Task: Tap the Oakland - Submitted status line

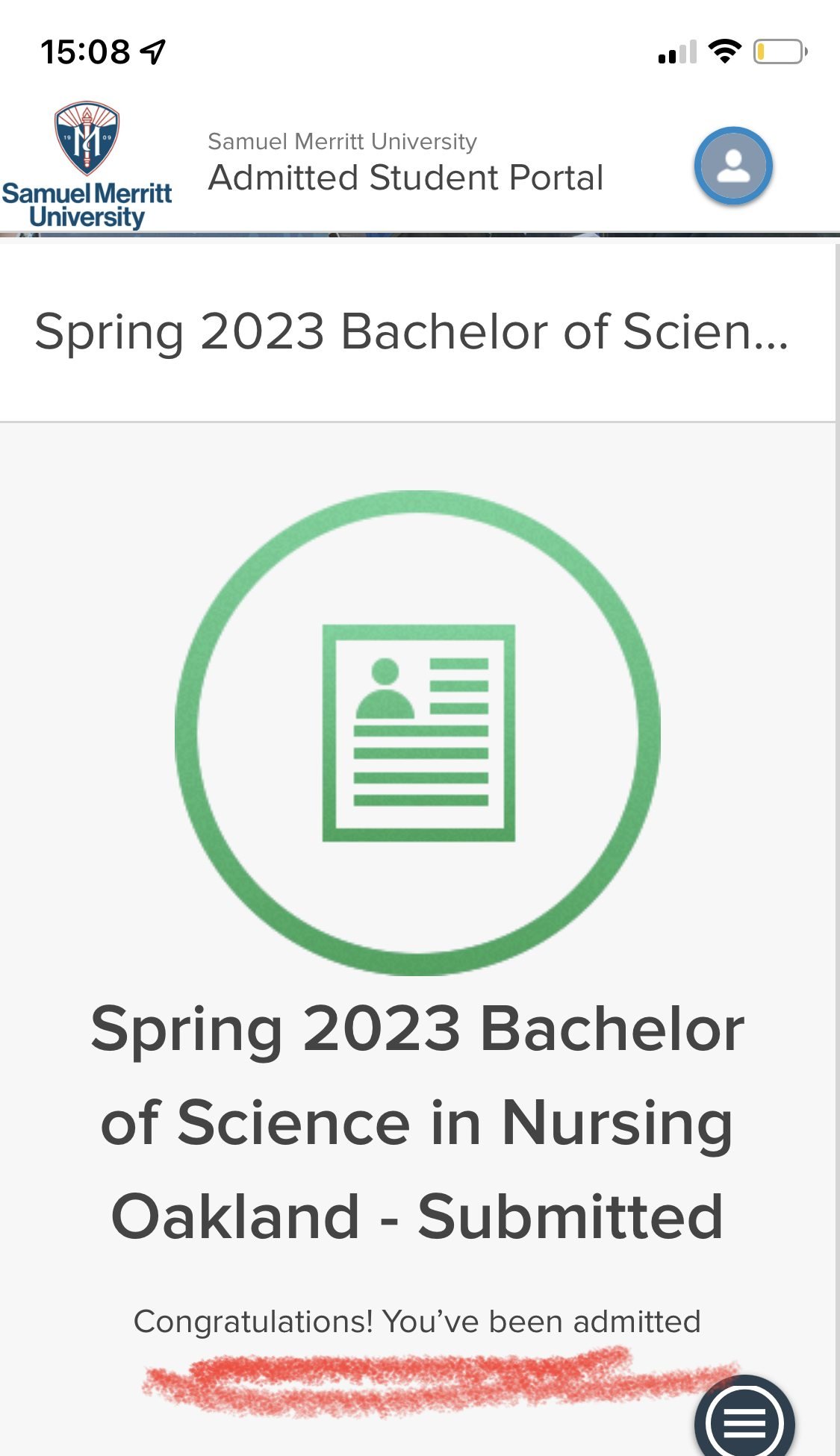Action: (x=417, y=1216)
